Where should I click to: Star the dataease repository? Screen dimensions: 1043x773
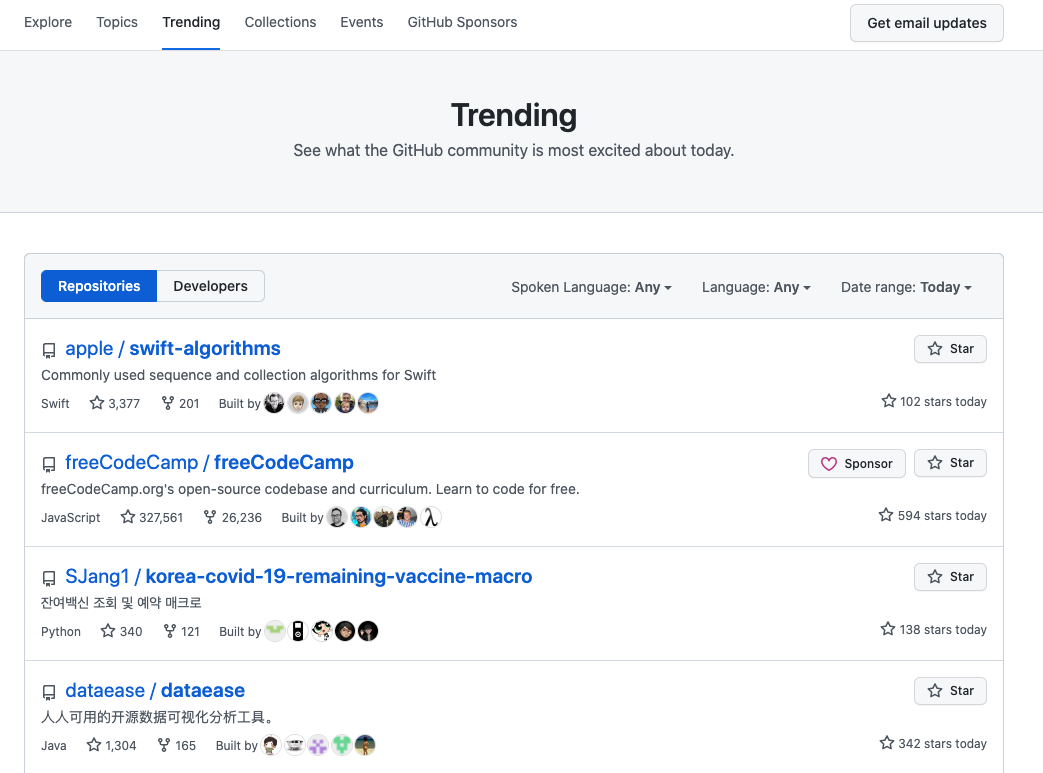(x=950, y=691)
